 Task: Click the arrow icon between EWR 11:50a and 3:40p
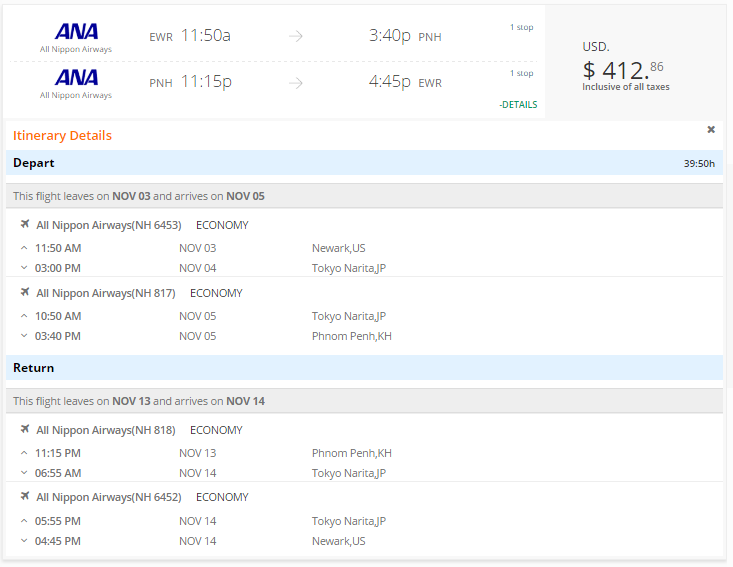295,36
